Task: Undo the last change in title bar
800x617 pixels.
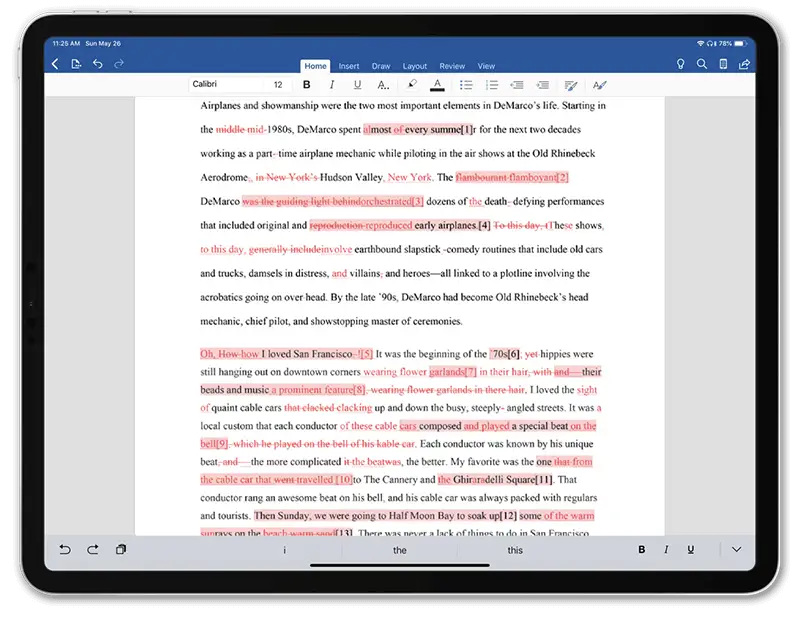Action: (x=97, y=65)
